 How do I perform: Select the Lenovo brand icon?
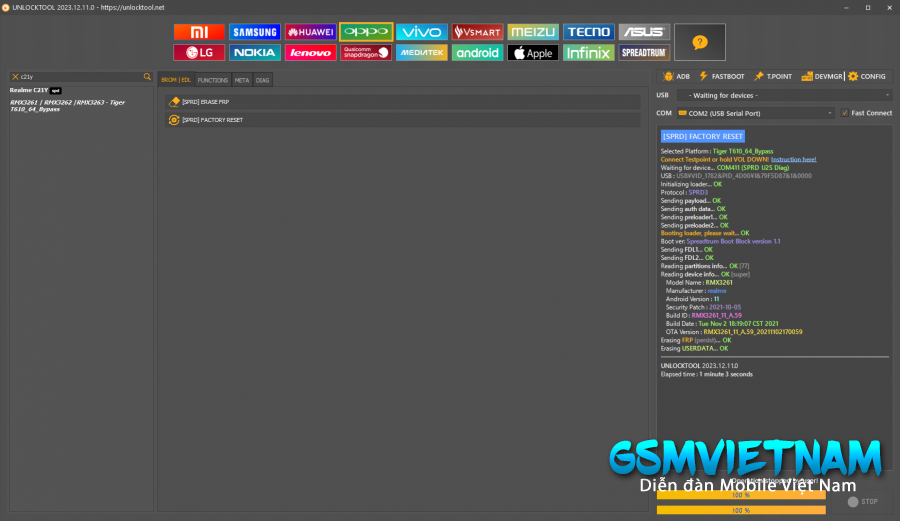(x=310, y=53)
